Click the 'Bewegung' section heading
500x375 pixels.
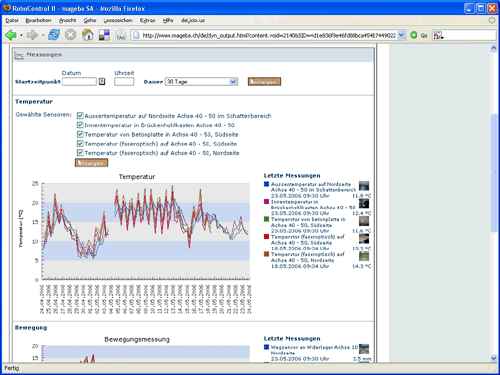point(31,327)
